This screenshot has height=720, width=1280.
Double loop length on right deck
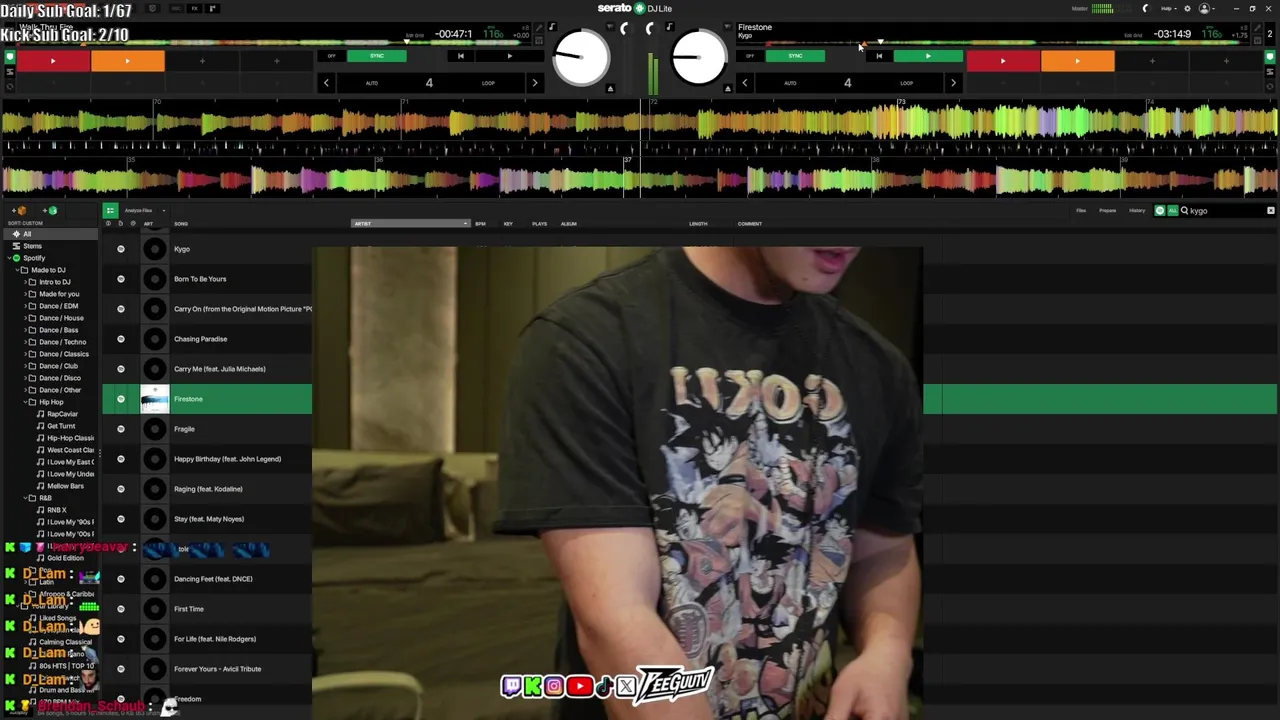pyautogui.click(x=953, y=83)
